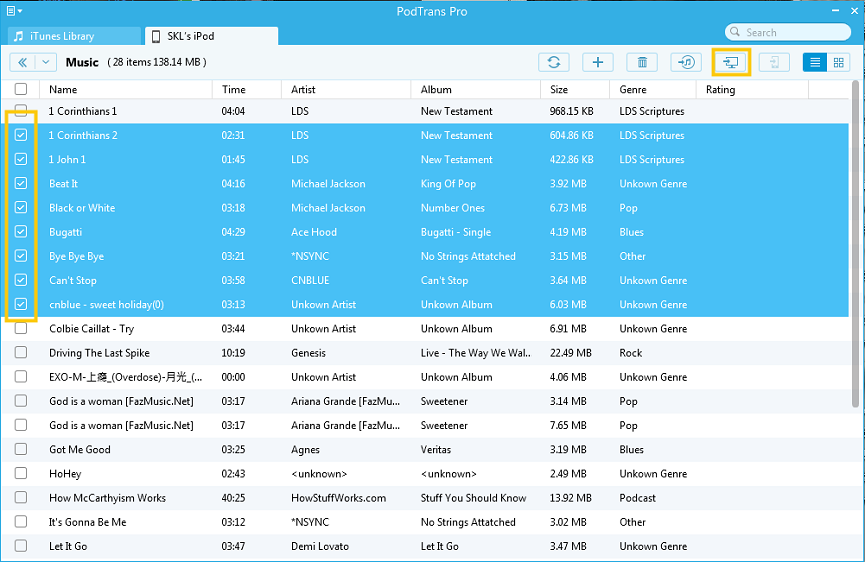Screen dimensions: 865x562
Task: Switch to grid thumbnail view
Action: click(838, 62)
